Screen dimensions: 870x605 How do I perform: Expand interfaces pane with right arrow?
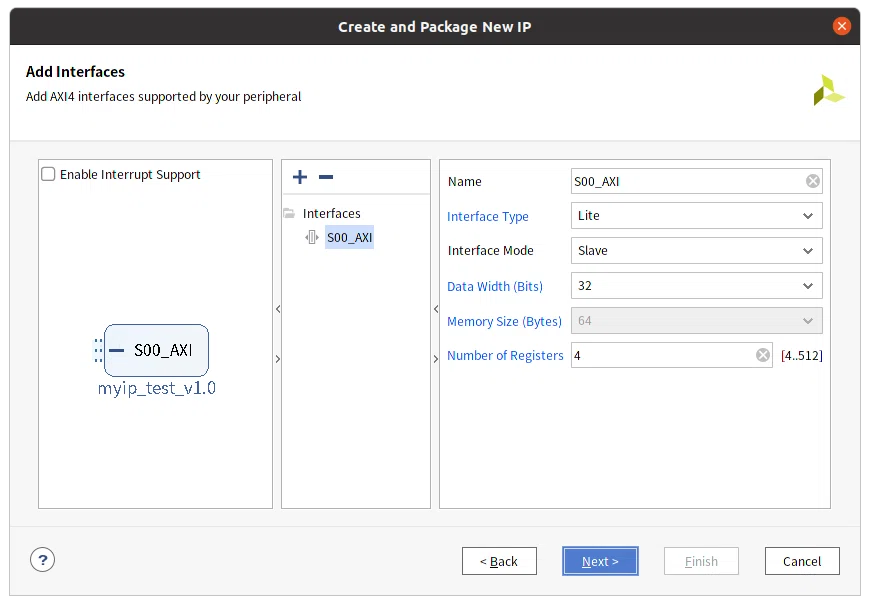point(436,359)
